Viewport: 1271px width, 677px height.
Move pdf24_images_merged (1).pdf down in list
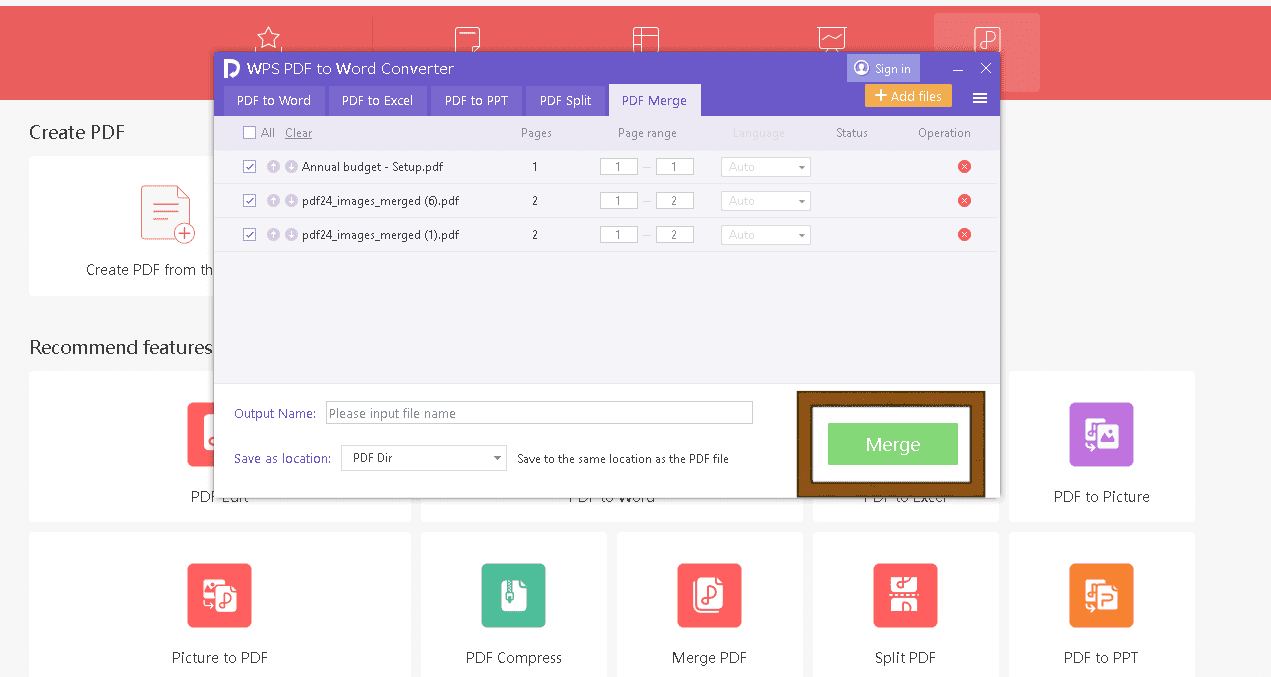click(291, 235)
